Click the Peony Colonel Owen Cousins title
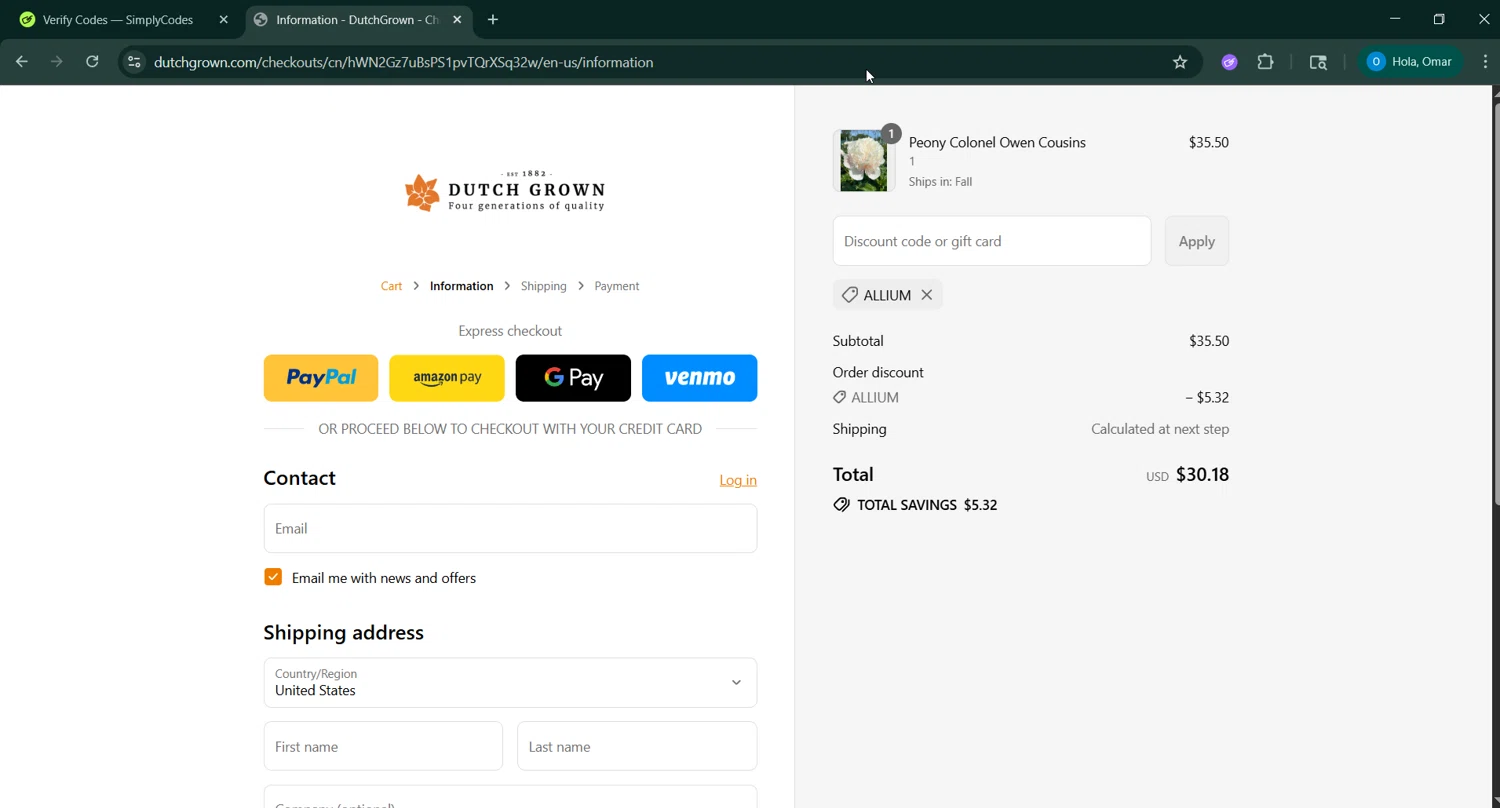The width and height of the screenshot is (1500, 808). click(997, 142)
